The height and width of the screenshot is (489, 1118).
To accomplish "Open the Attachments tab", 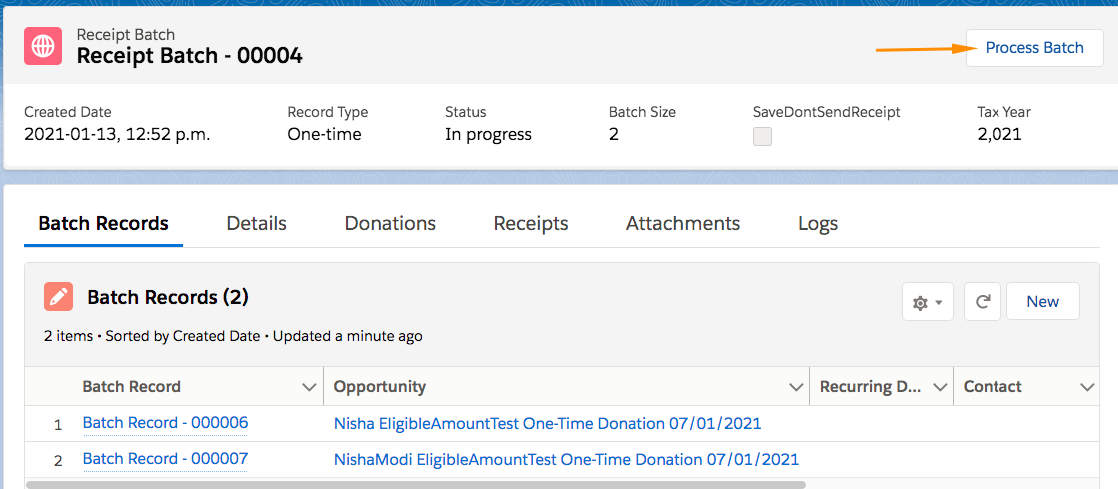I will [x=683, y=224].
